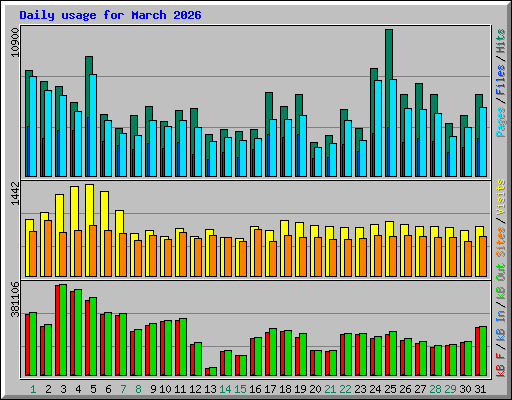The width and height of the screenshot is (512, 400).
Task: Click the day 3 green kB out bar
Action: click(x=63, y=330)
